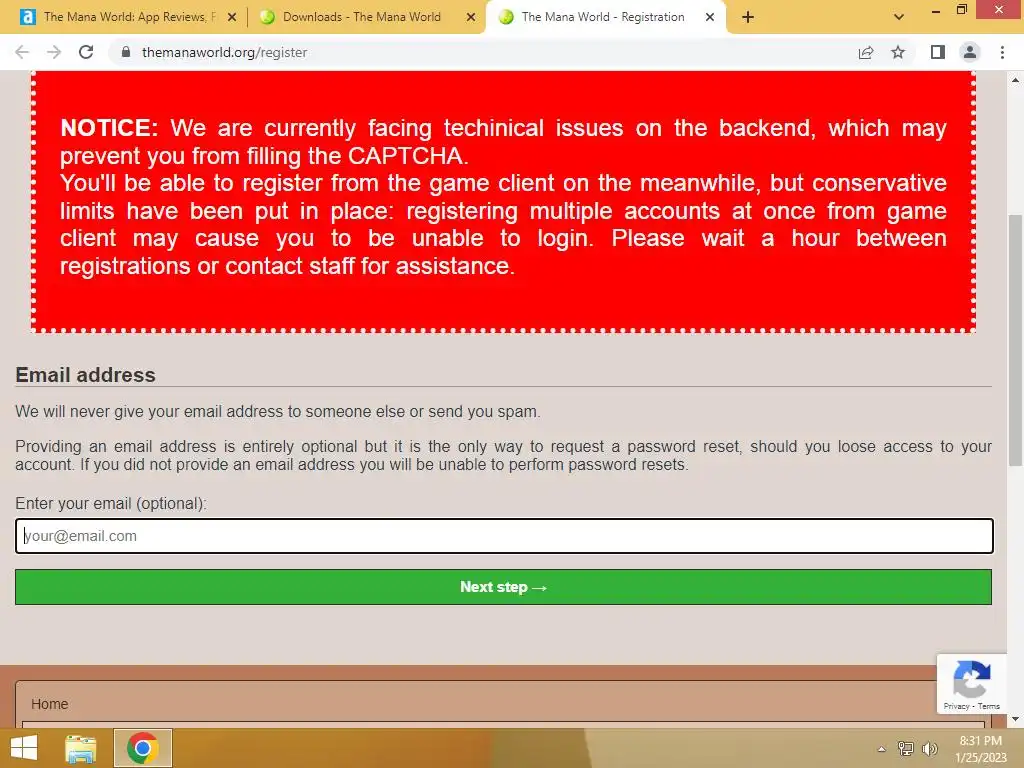Open volume speaker tray icon

930,749
